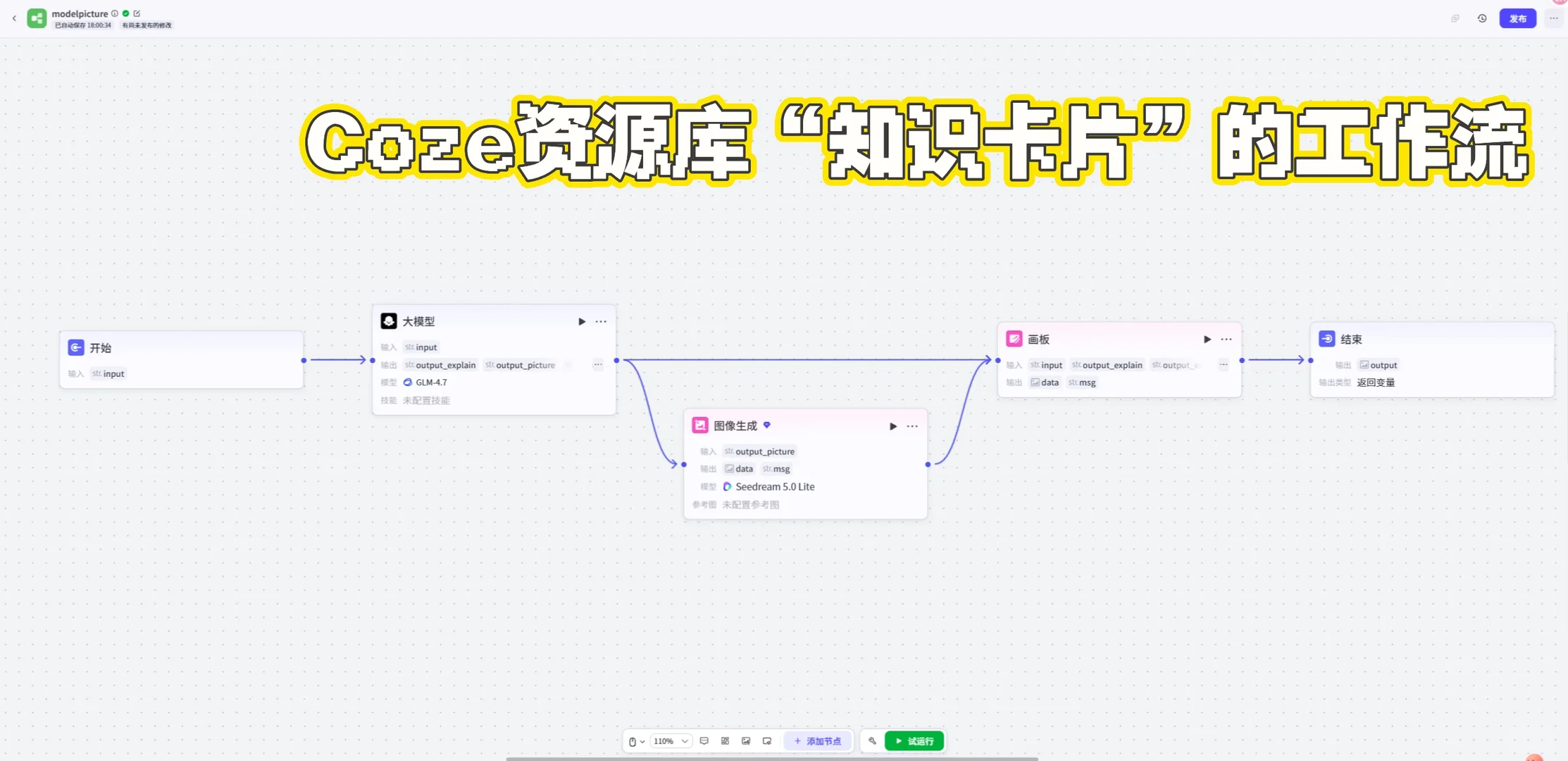
Task: Click the output variable in 结束 node
Action: point(1379,365)
